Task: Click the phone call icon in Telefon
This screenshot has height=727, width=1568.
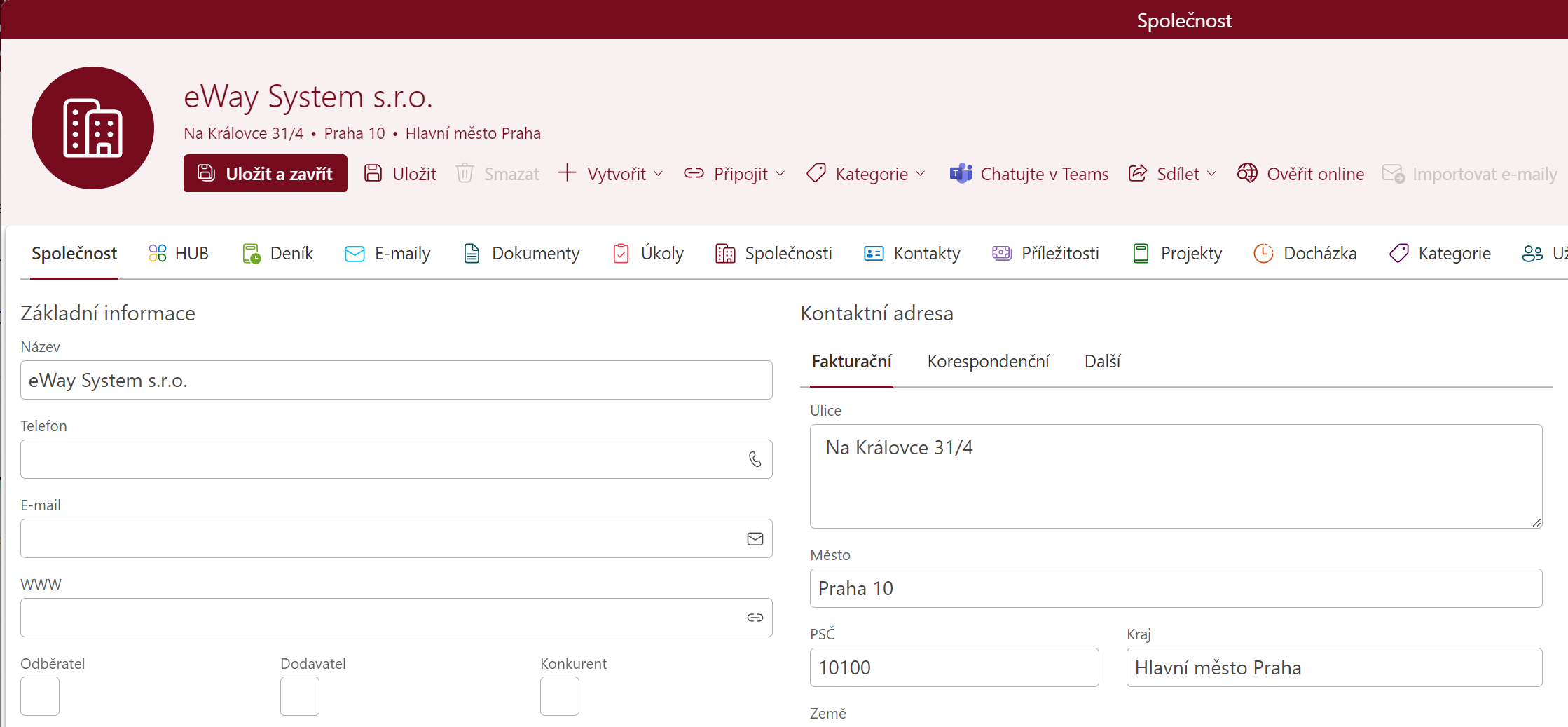Action: 755,459
